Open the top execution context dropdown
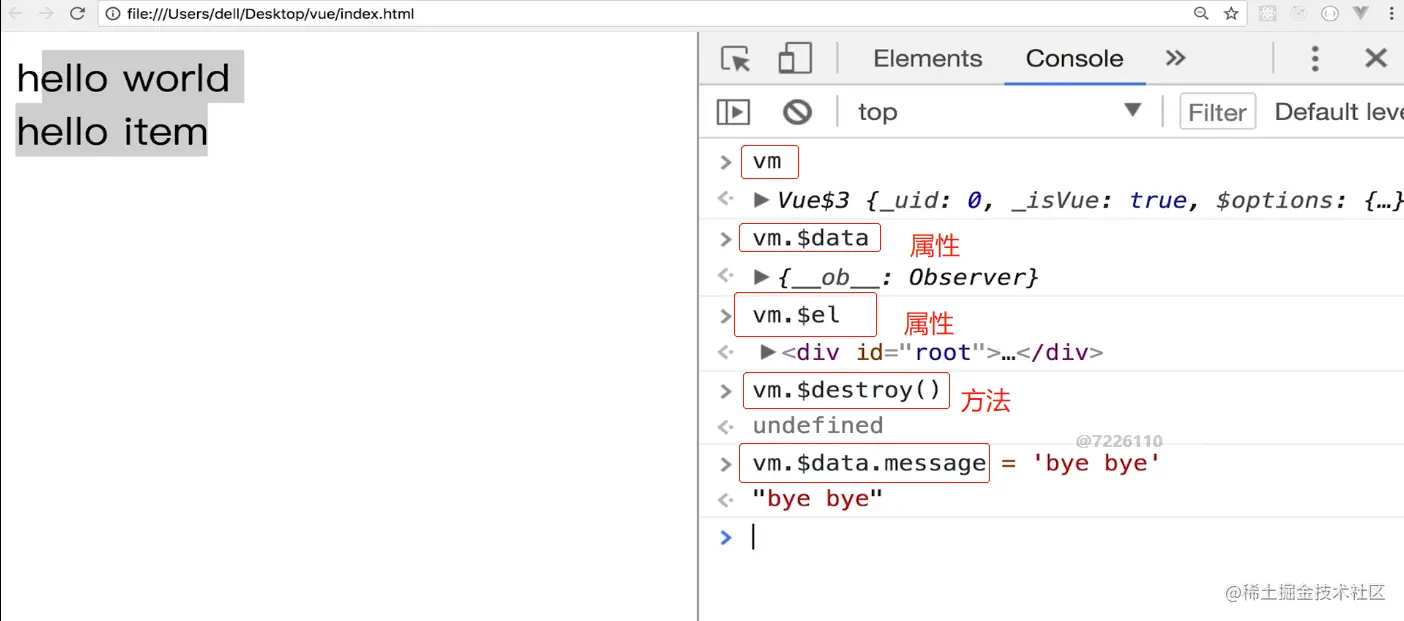Image resolution: width=1404 pixels, height=621 pixels. click(998, 112)
